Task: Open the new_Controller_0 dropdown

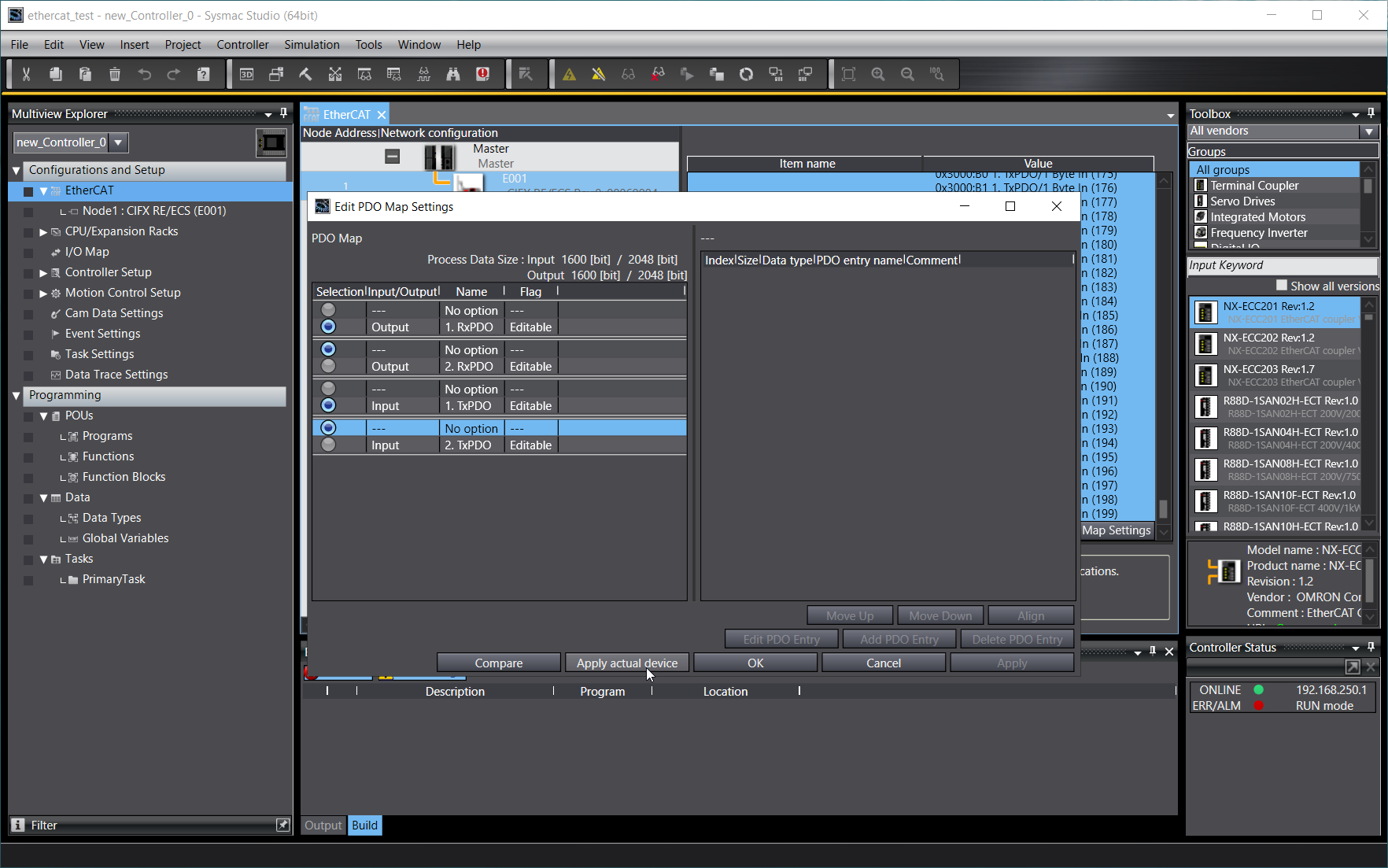Action: point(118,142)
